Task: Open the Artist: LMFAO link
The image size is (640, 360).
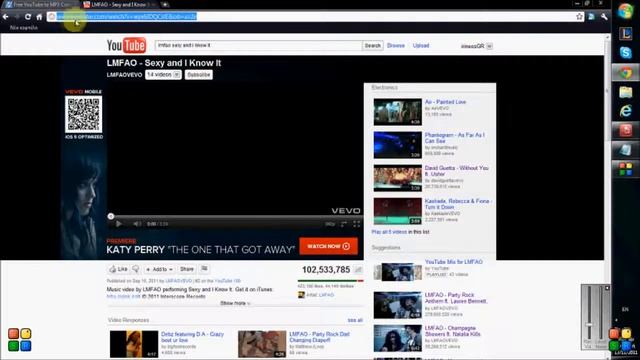Action: [320, 295]
